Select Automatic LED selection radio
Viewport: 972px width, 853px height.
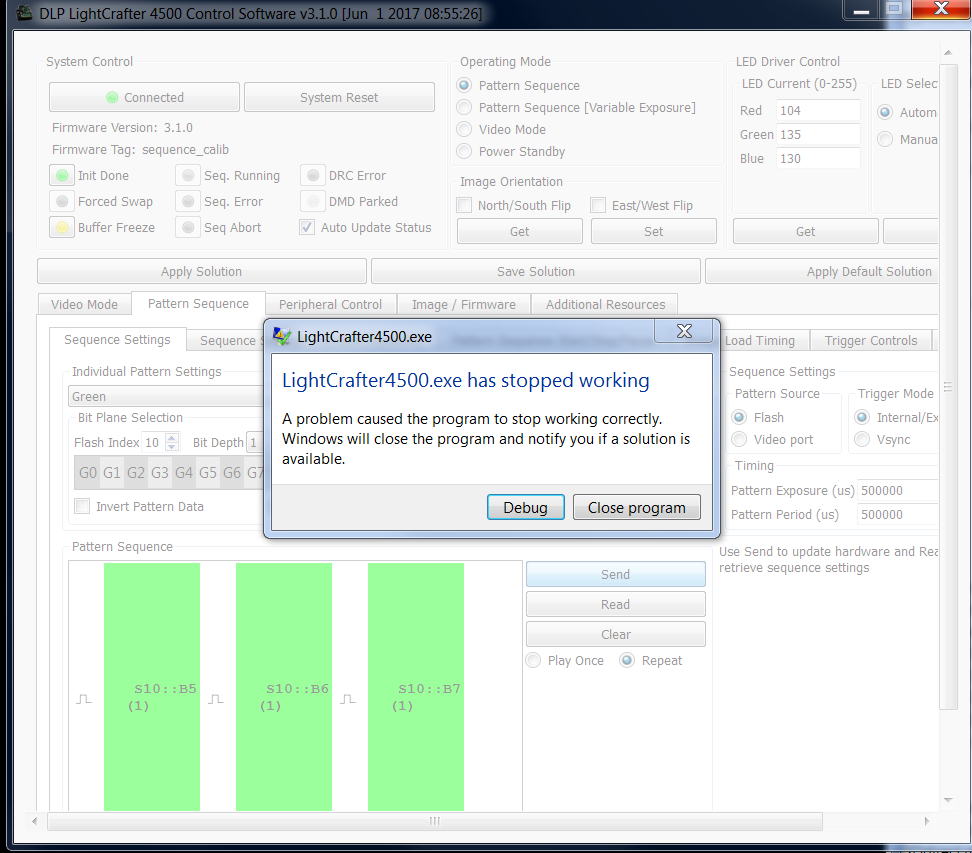(885, 112)
